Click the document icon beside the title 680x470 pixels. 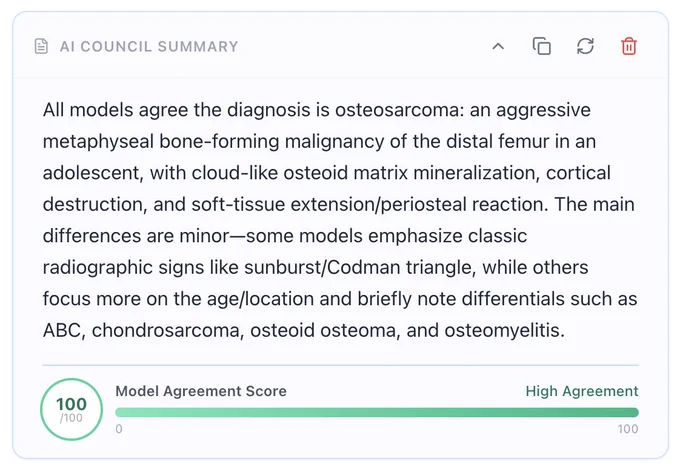41,46
